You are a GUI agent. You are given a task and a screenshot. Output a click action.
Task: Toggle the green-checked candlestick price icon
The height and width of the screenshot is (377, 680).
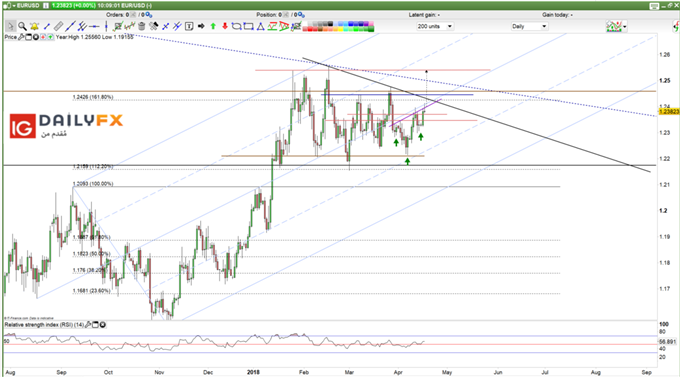pos(130,26)
